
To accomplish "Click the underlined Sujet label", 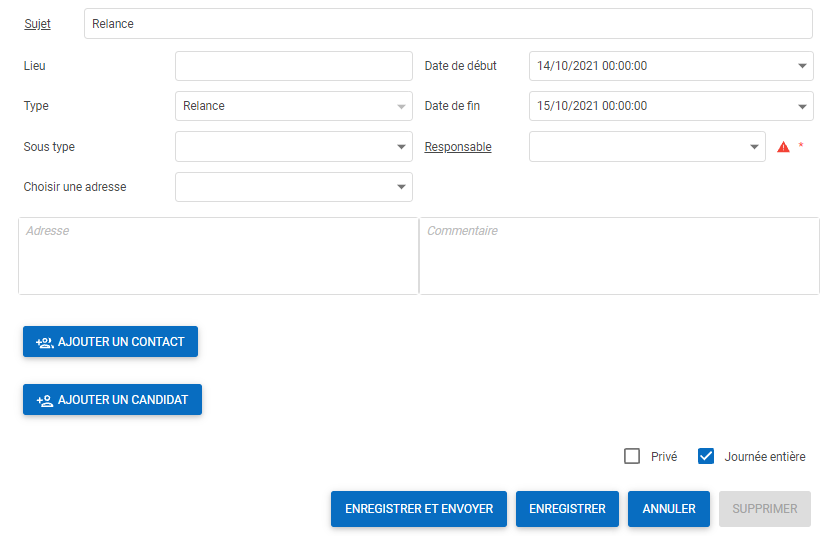I will pos(37,24).
